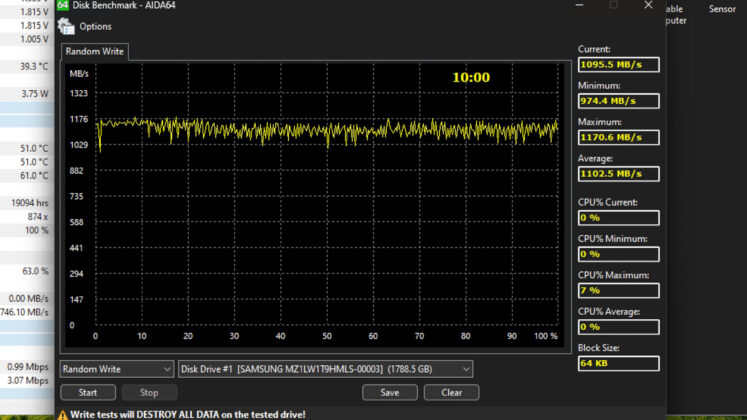747x420 pixels.
Task: Click the Stop button
Action: 149,392
